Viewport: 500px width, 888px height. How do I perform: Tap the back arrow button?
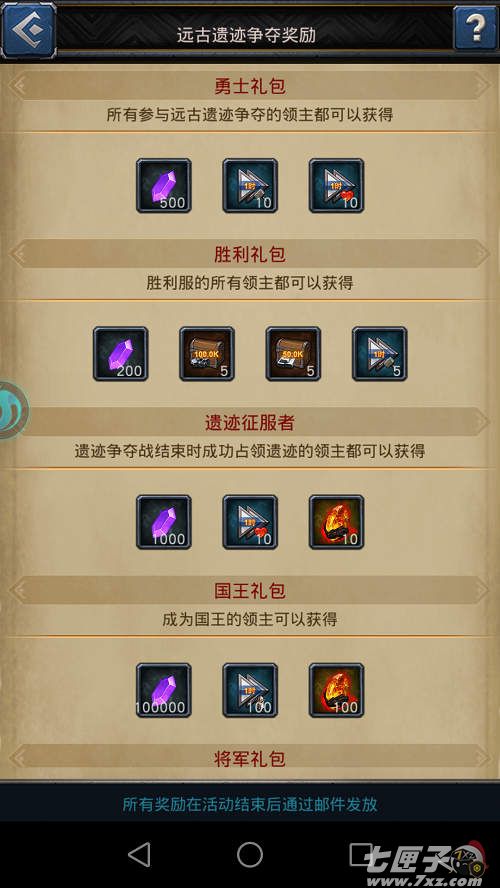point(28,29)
